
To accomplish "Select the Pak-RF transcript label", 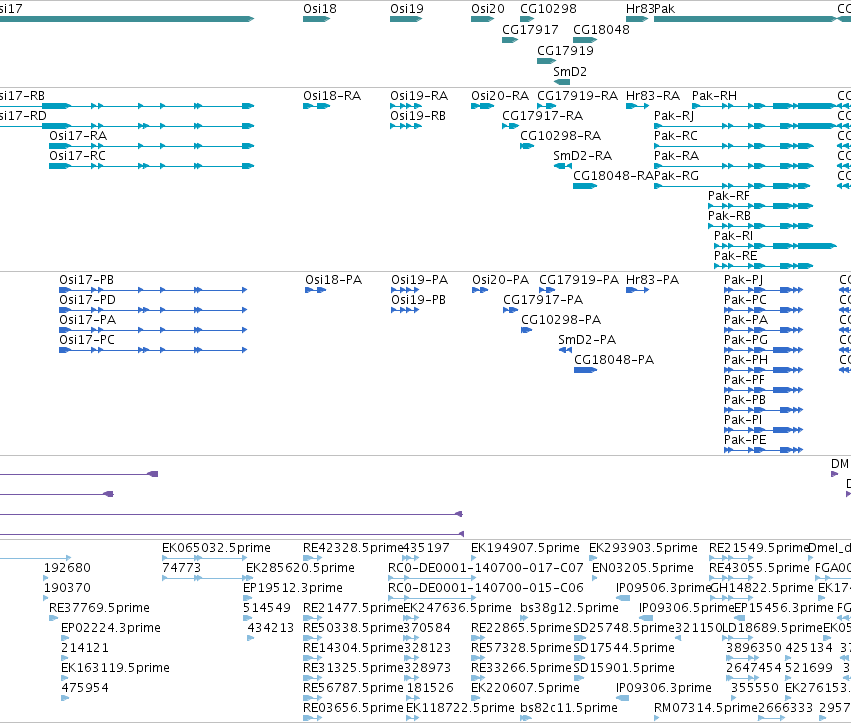I will (729, 196).
